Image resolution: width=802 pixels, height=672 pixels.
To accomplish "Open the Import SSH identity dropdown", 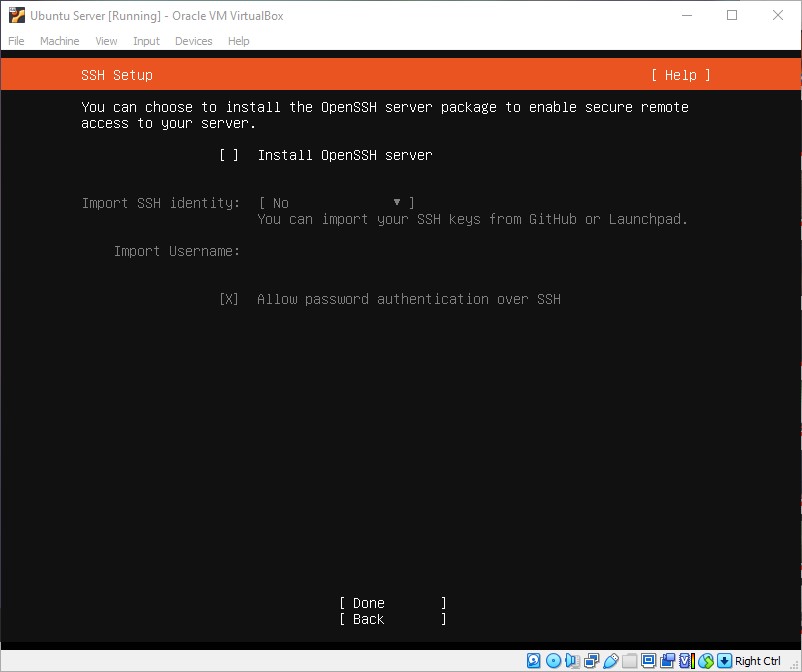I will [336, 203].
